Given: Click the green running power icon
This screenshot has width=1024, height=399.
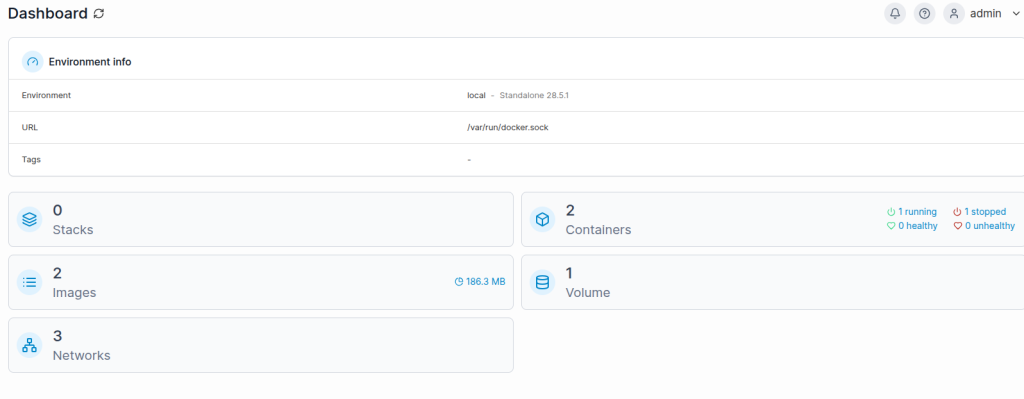Looking at the screenshot, I should [x=891, y=212].
